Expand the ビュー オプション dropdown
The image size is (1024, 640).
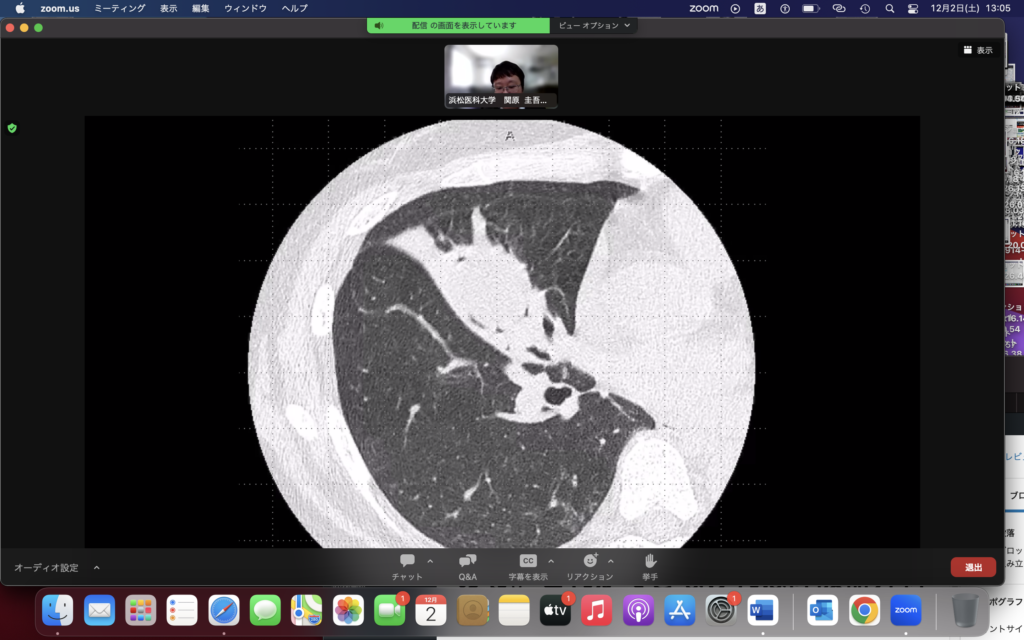pos(595,25)
